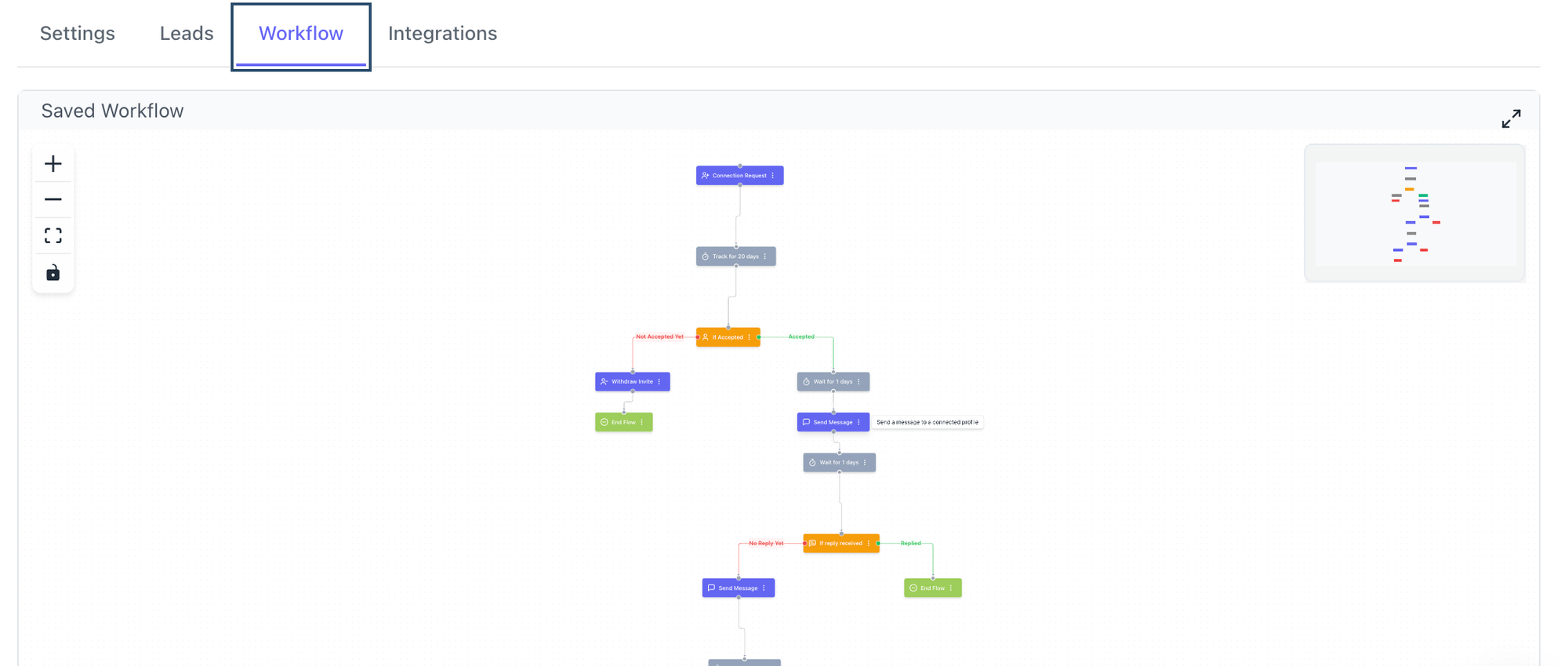Switch to the Leads tab
This screenshot has width=1568, height=666.
pyautogui.click(x=187, y=34)
